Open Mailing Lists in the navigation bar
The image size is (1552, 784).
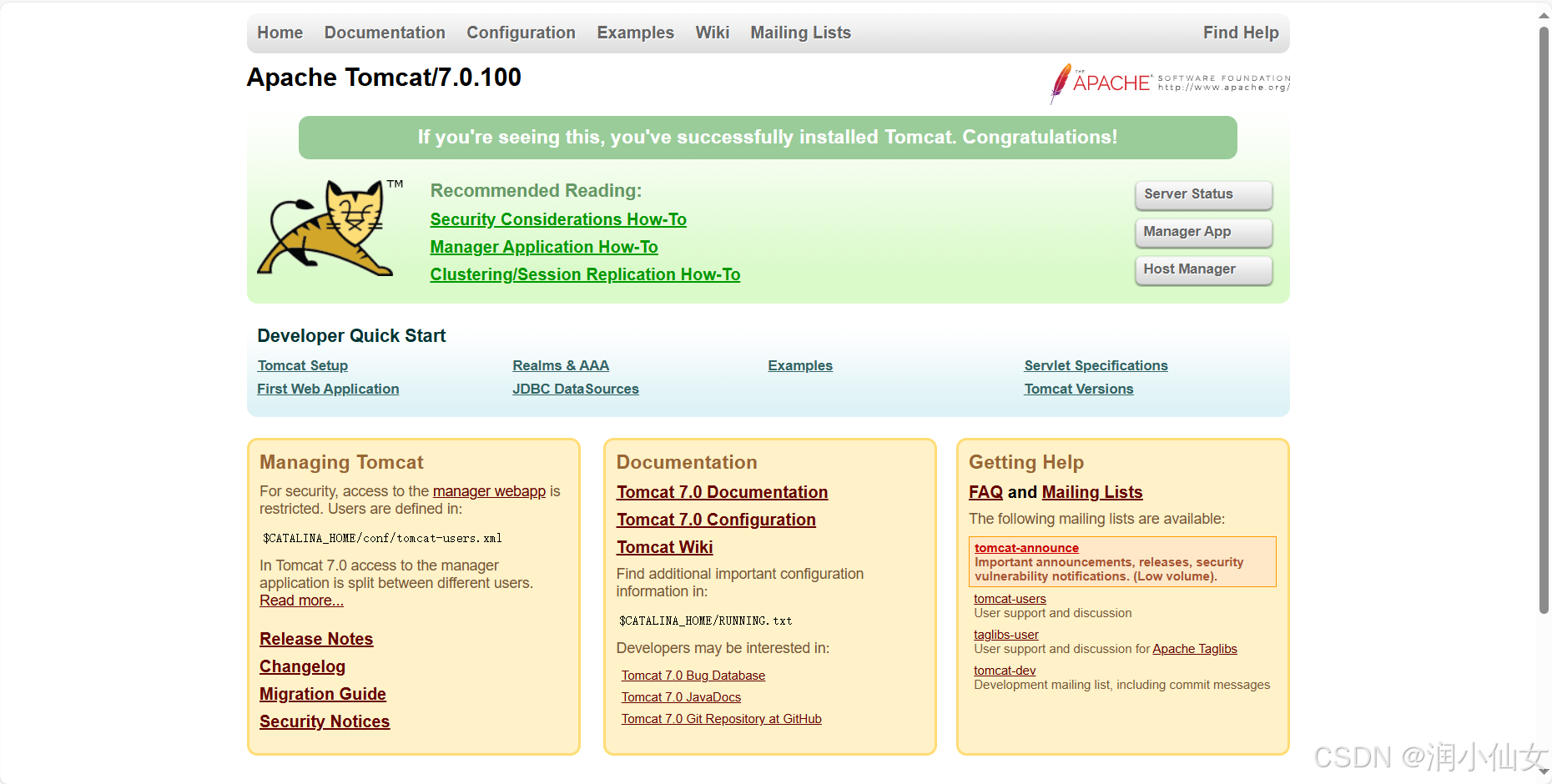800,33
